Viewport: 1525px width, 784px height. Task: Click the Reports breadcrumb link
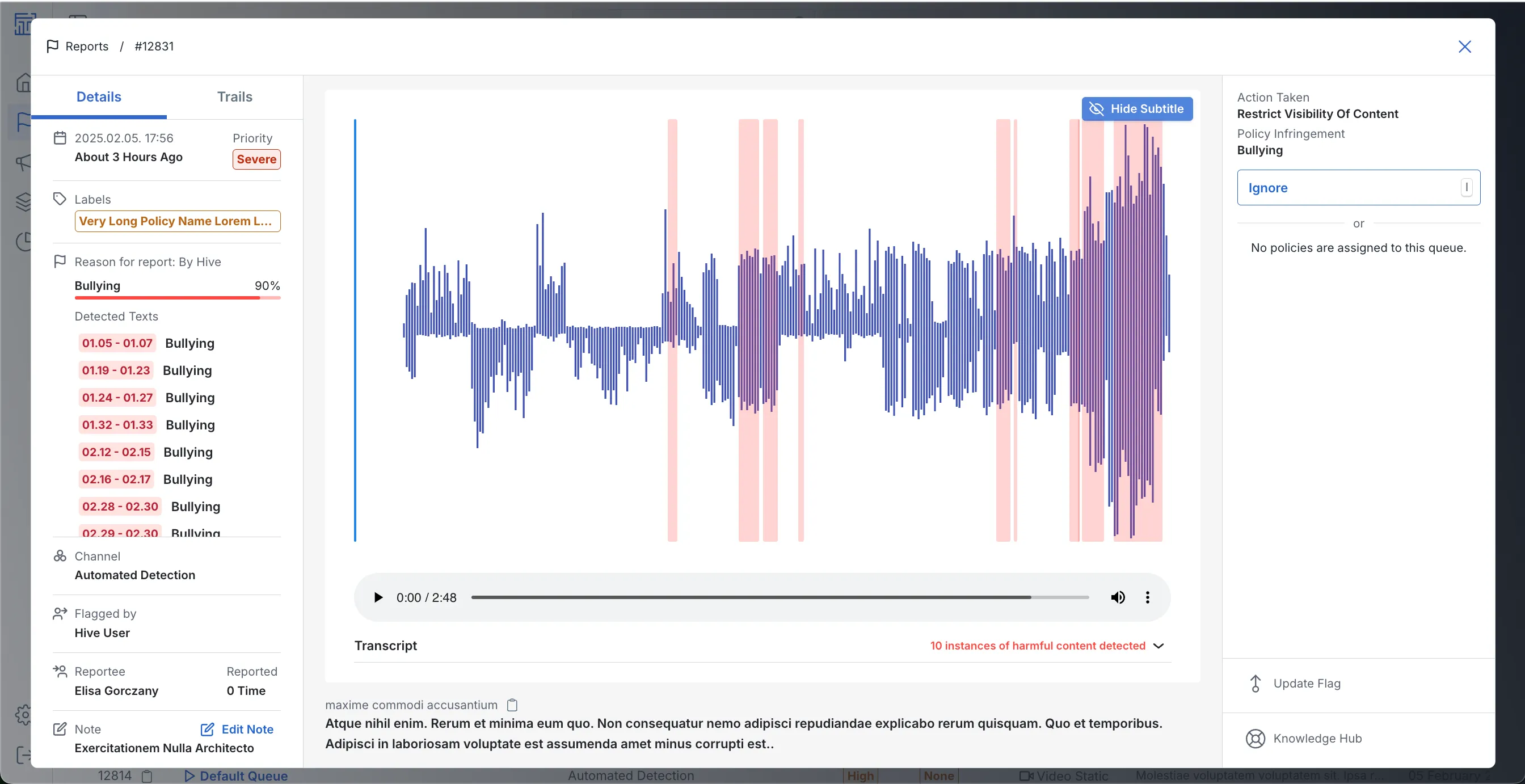pos(86,46)
